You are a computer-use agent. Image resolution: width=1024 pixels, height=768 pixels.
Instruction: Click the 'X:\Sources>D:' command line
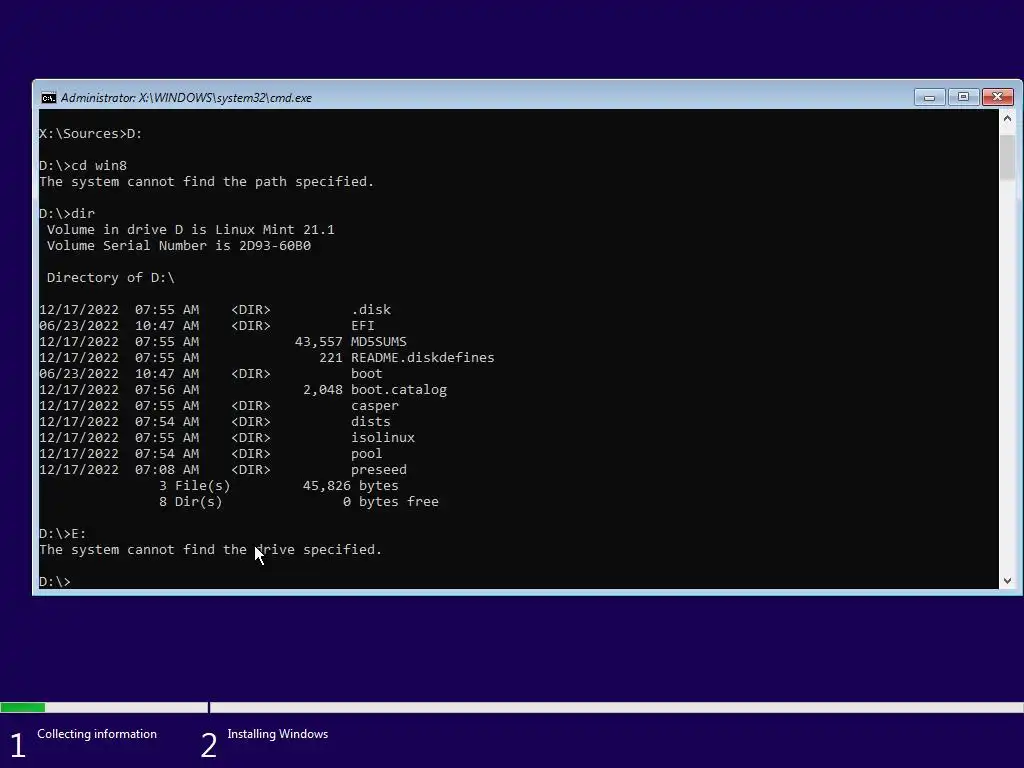(91, 133)
